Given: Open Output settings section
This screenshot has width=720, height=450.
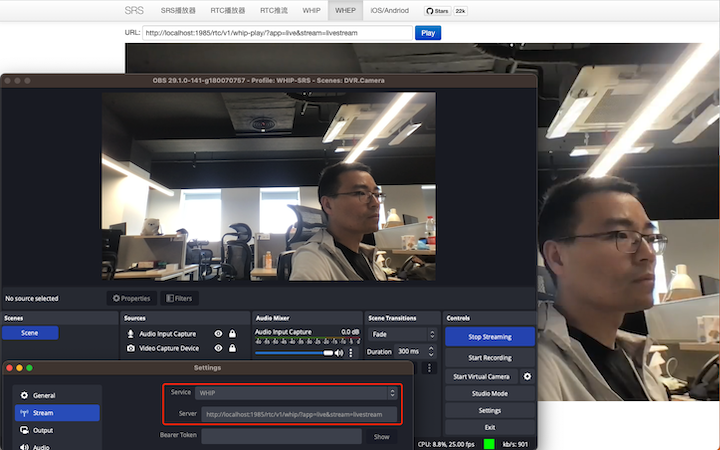Looking at the screenshot, I should 43,430.
